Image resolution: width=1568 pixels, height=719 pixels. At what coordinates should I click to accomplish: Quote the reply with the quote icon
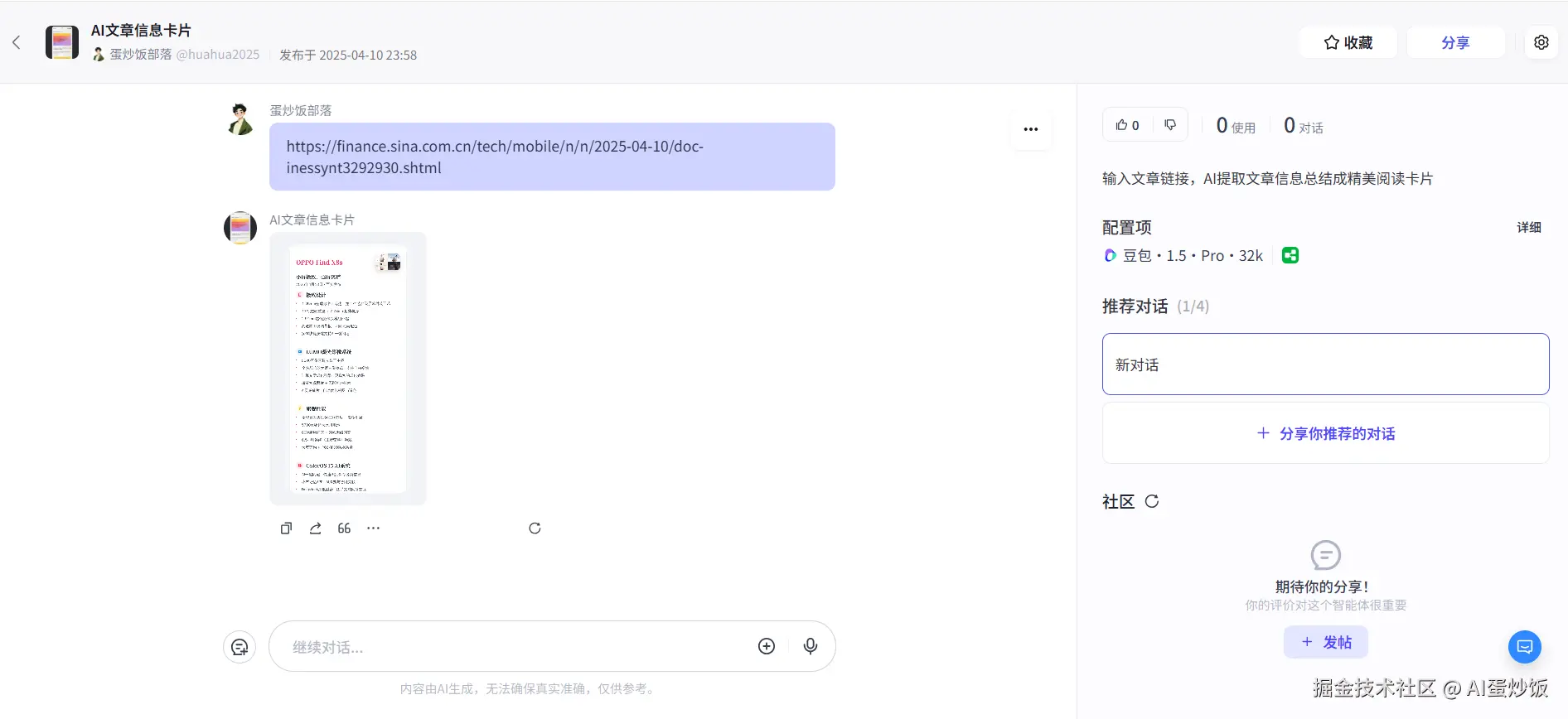coord(344,528)
